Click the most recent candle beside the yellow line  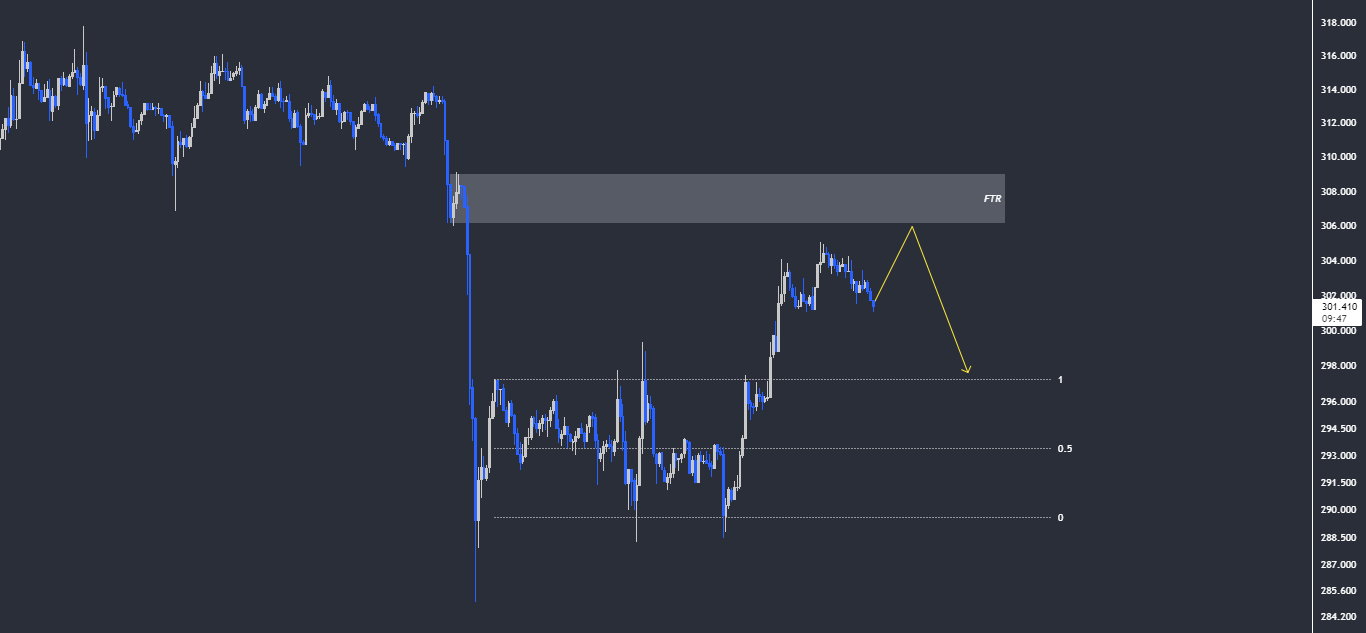click(x=874, y=302)
